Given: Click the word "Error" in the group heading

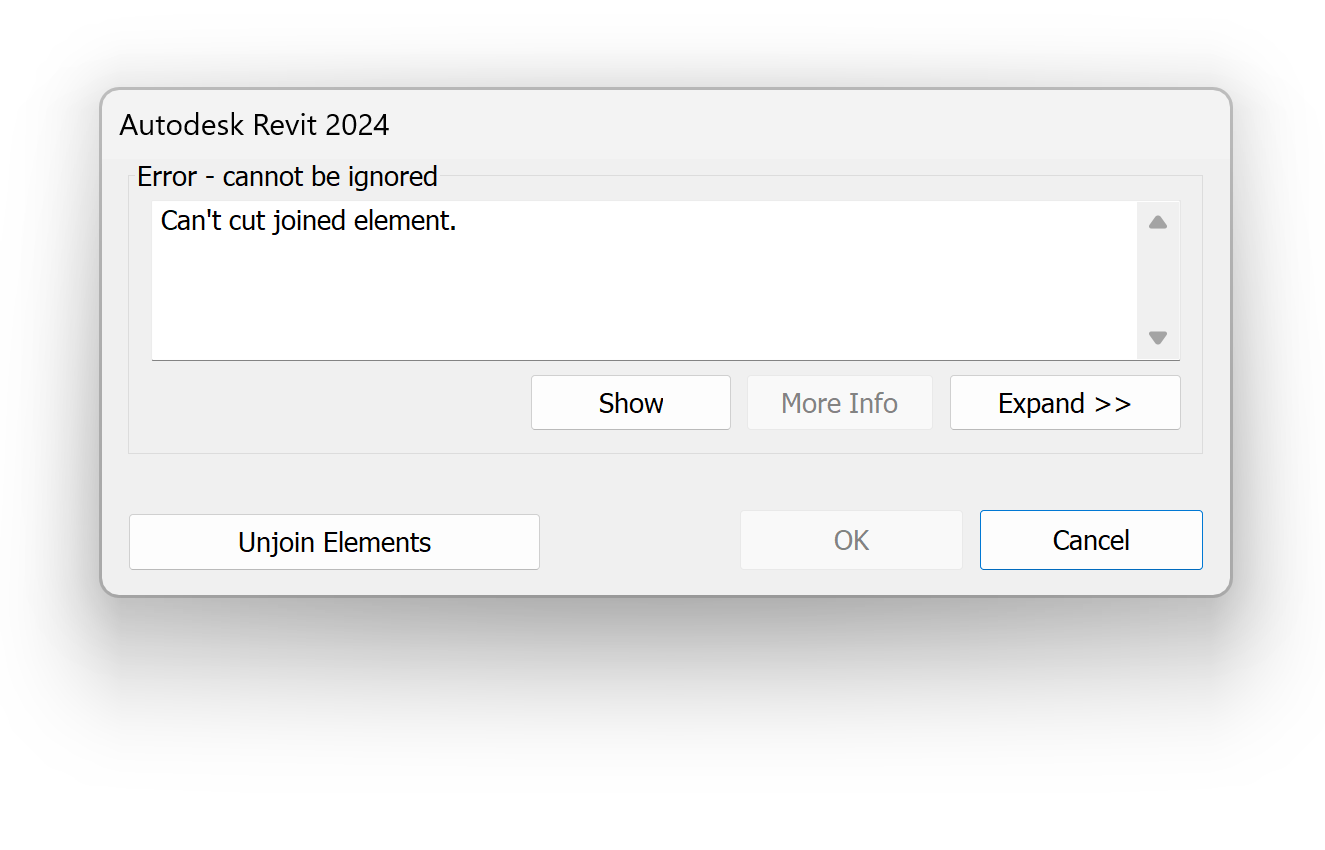Looking at the screenshot, I should coord(167,177).
